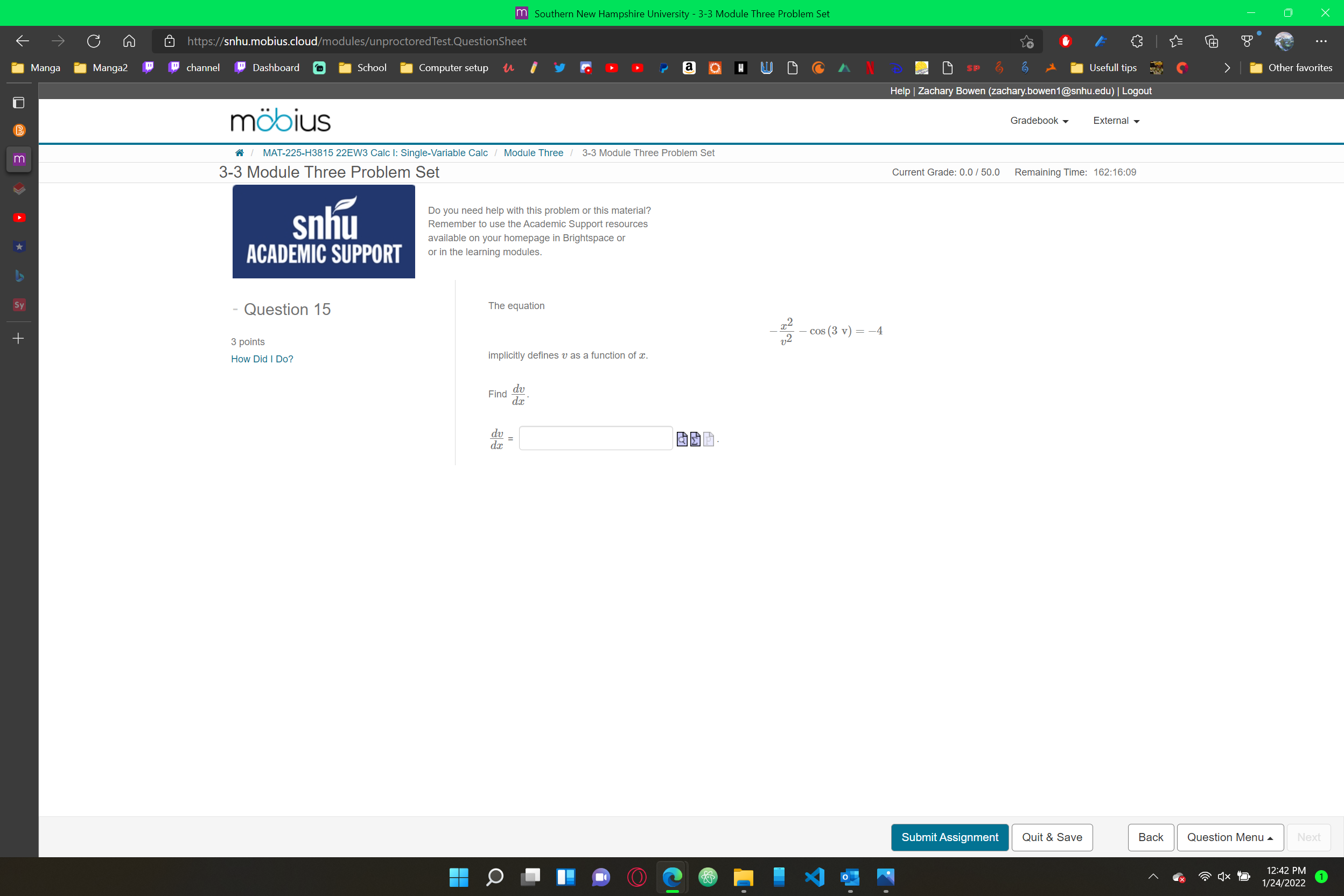This screenshot has height=896, width=1344.
Task: Click the Quit & Save button
Action: (x=1052, y=837)
